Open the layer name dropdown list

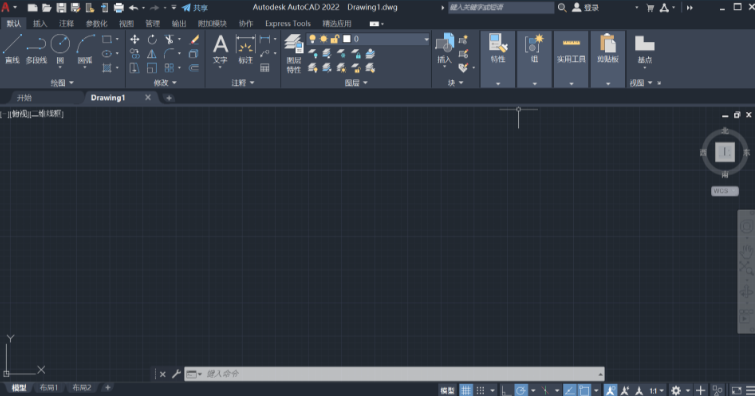(426, 39)
